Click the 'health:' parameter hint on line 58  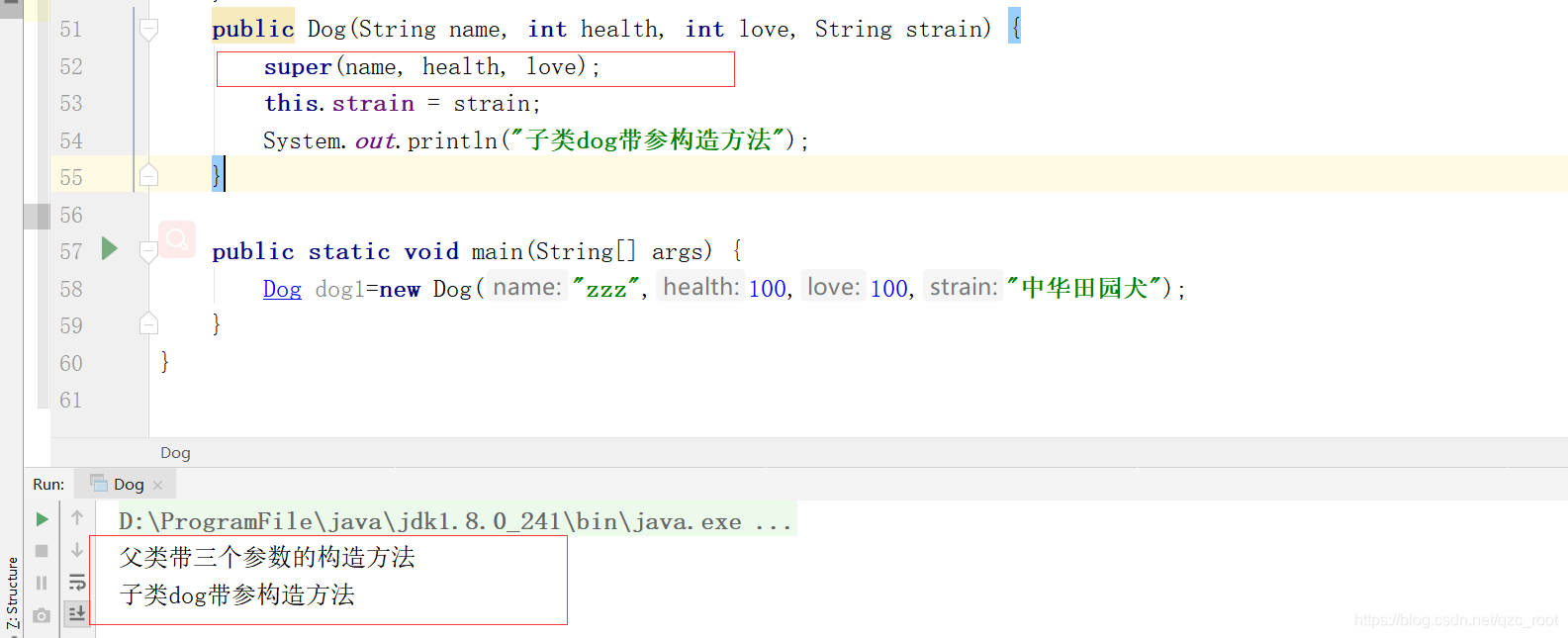701,288
